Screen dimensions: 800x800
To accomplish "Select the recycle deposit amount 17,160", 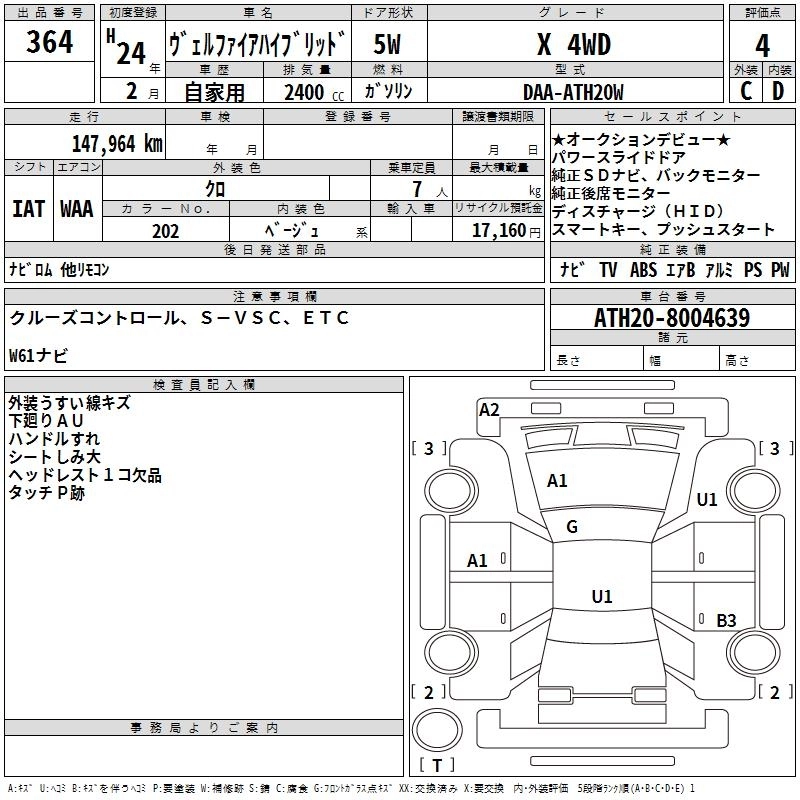I will pos(505,231).
